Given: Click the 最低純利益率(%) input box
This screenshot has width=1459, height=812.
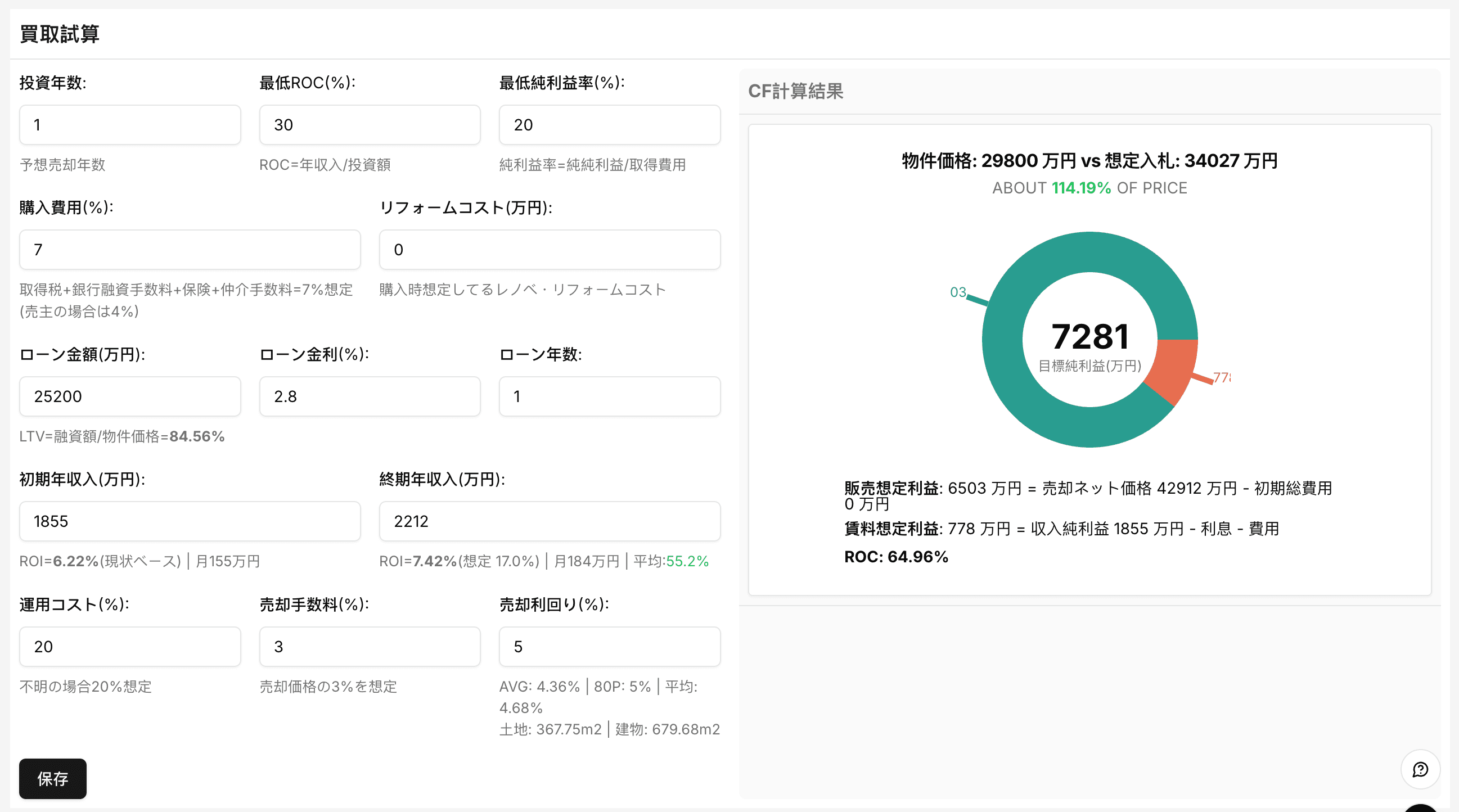Looking at the screenshot, I should click(x=610, y=125).
